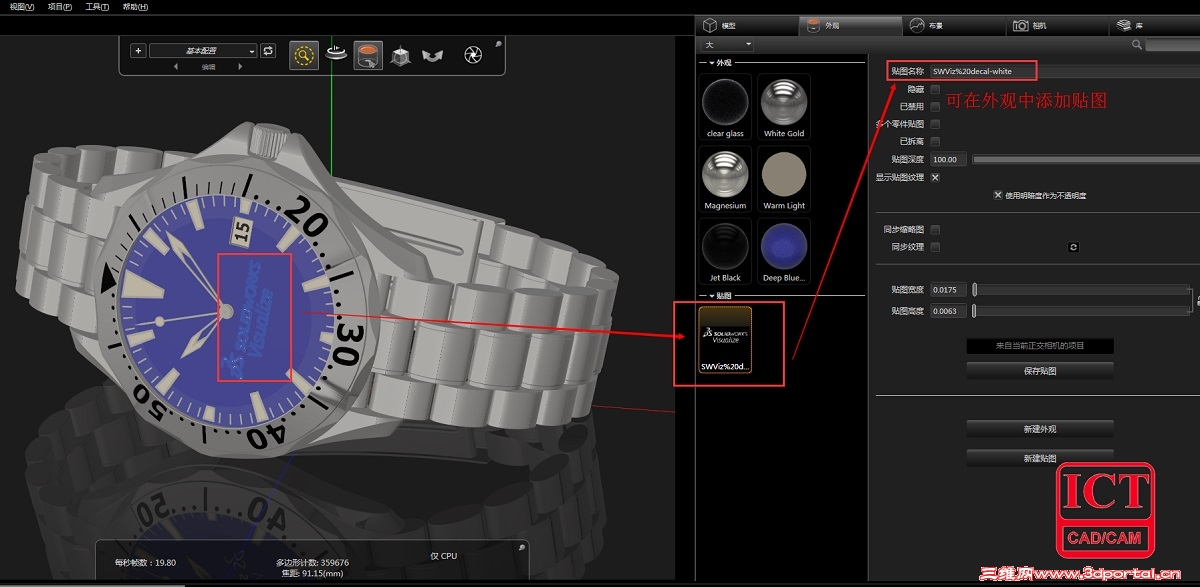
Task: Enable the 多个零件贴图 checkbox
Action: point(935,124)
